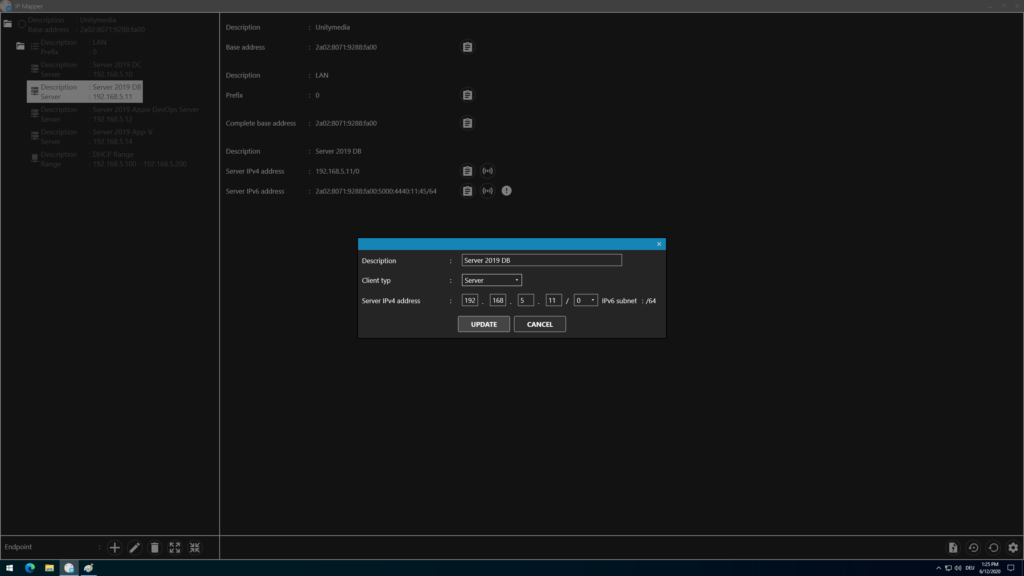Open the CSV export document icon
The width and height of the screenshot is (1024, 576).
tap(953, 547)
